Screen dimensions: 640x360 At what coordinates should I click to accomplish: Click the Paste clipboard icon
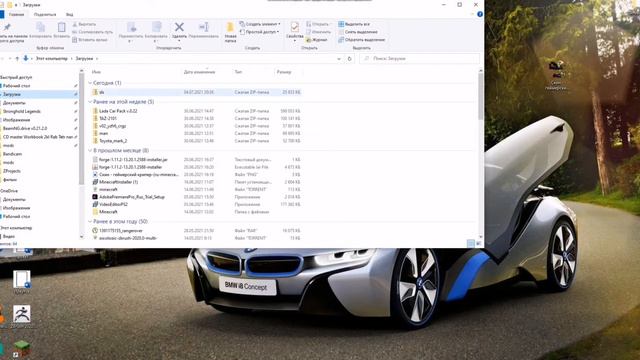pos(62,27)
